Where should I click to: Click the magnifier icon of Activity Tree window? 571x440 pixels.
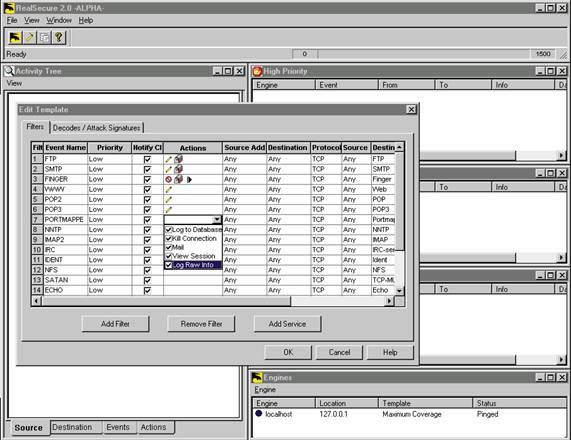pyautogui.click(x=9, y=71)
